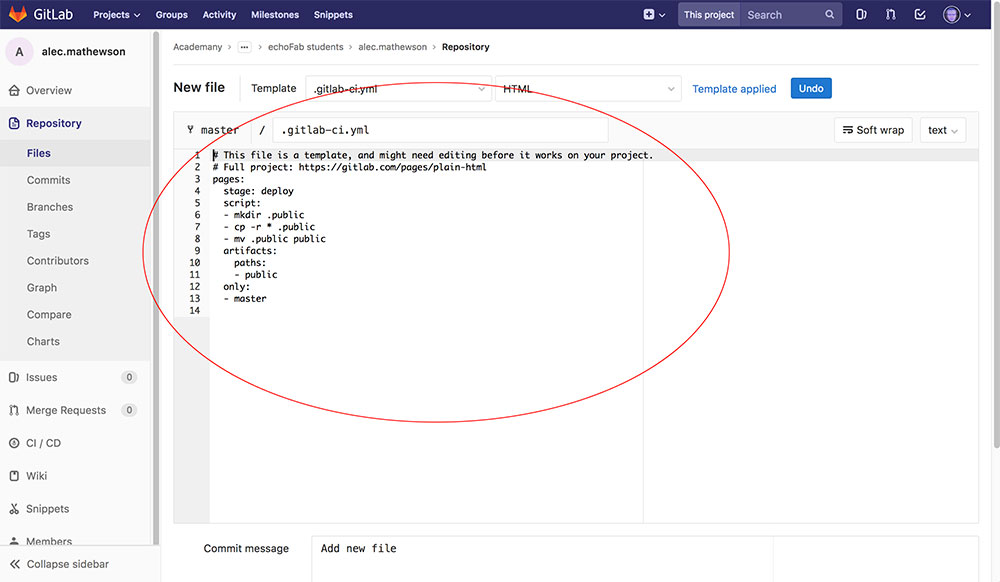
Task: Click editor line 'stage: deploy'
Action: coord(258,191)
